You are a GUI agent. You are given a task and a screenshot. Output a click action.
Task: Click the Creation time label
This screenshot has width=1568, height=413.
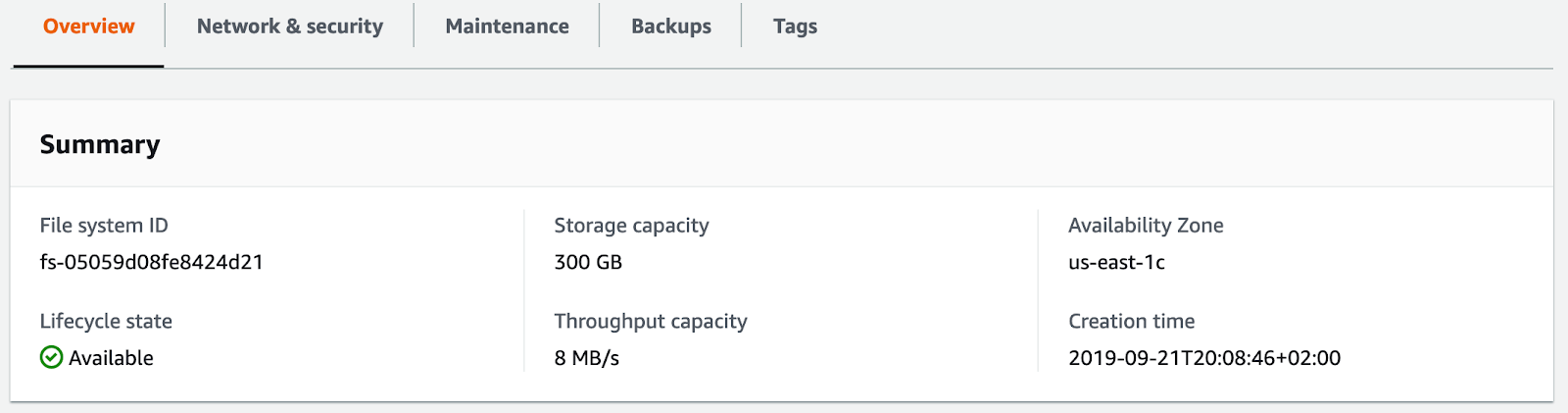(1132, 322)
